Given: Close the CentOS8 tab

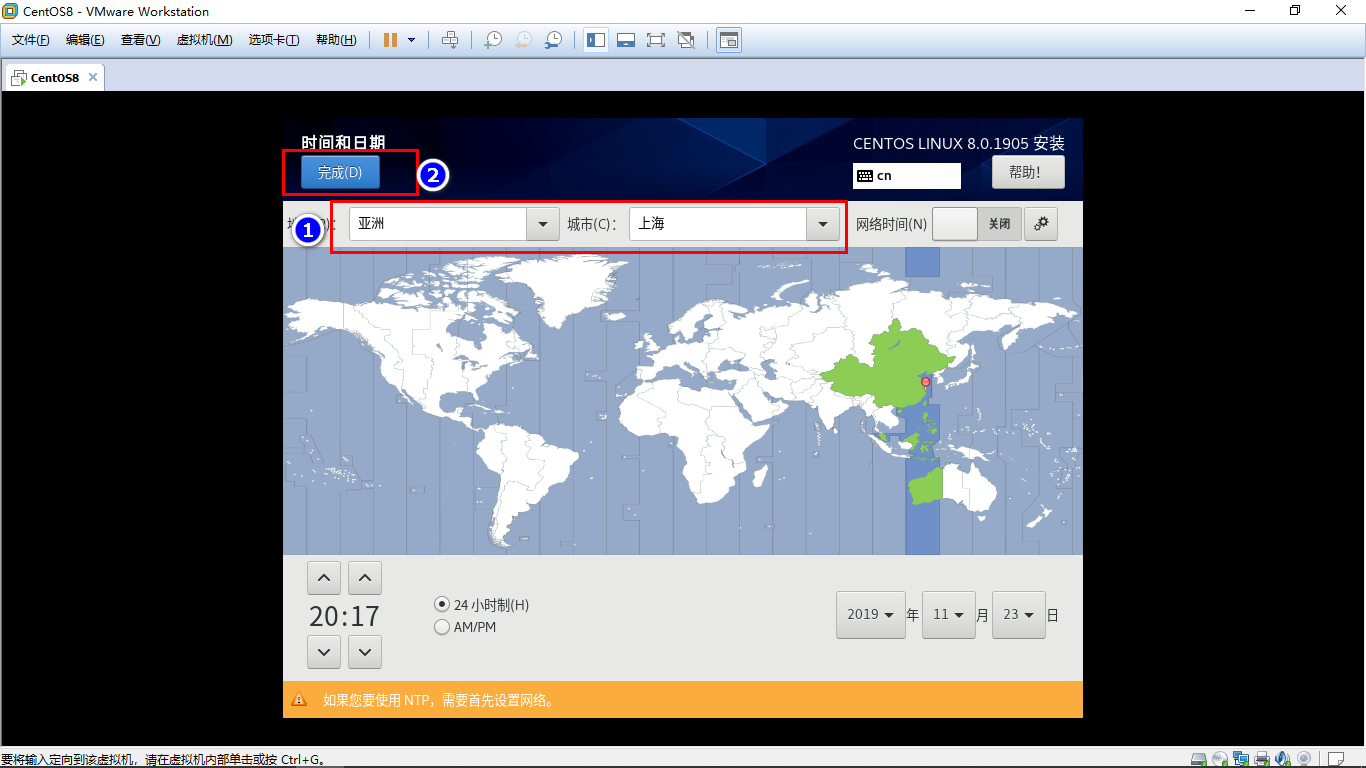Looking at the screenshot, I should [93, 77].
